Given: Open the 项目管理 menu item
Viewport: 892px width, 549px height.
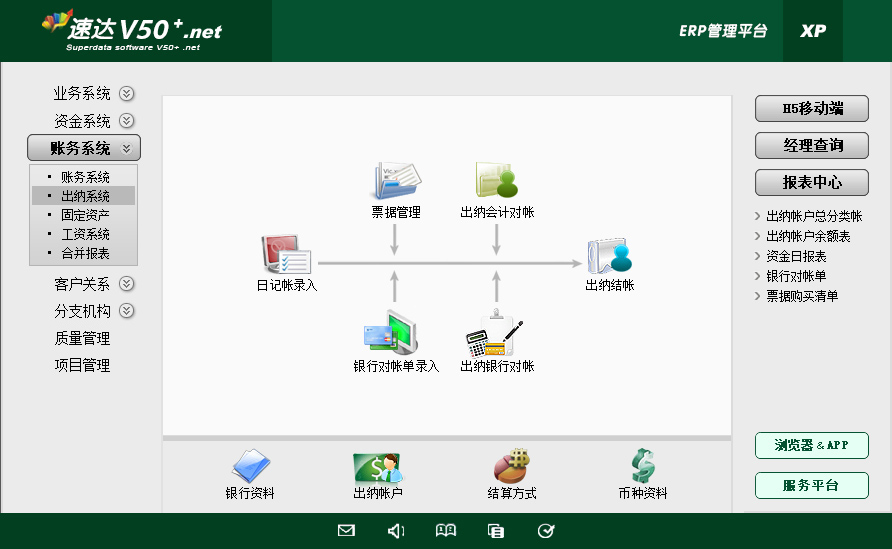Looking at the screenshot, I should [82, 365].
